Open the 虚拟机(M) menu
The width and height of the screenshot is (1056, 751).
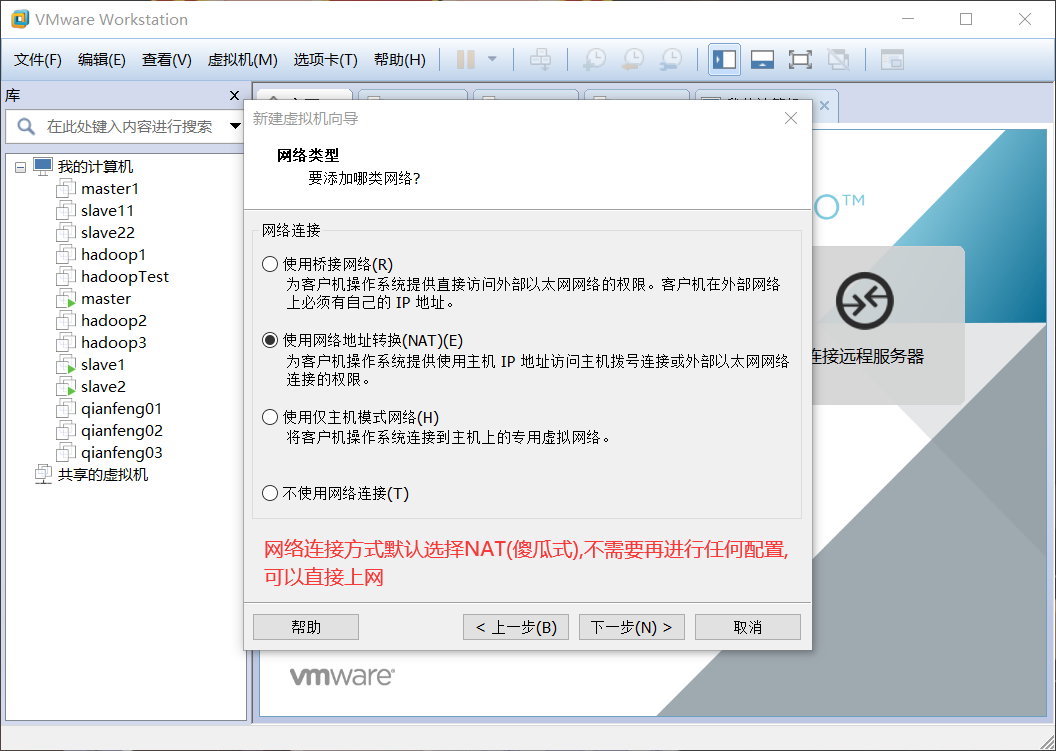click(x=242, y=60)
